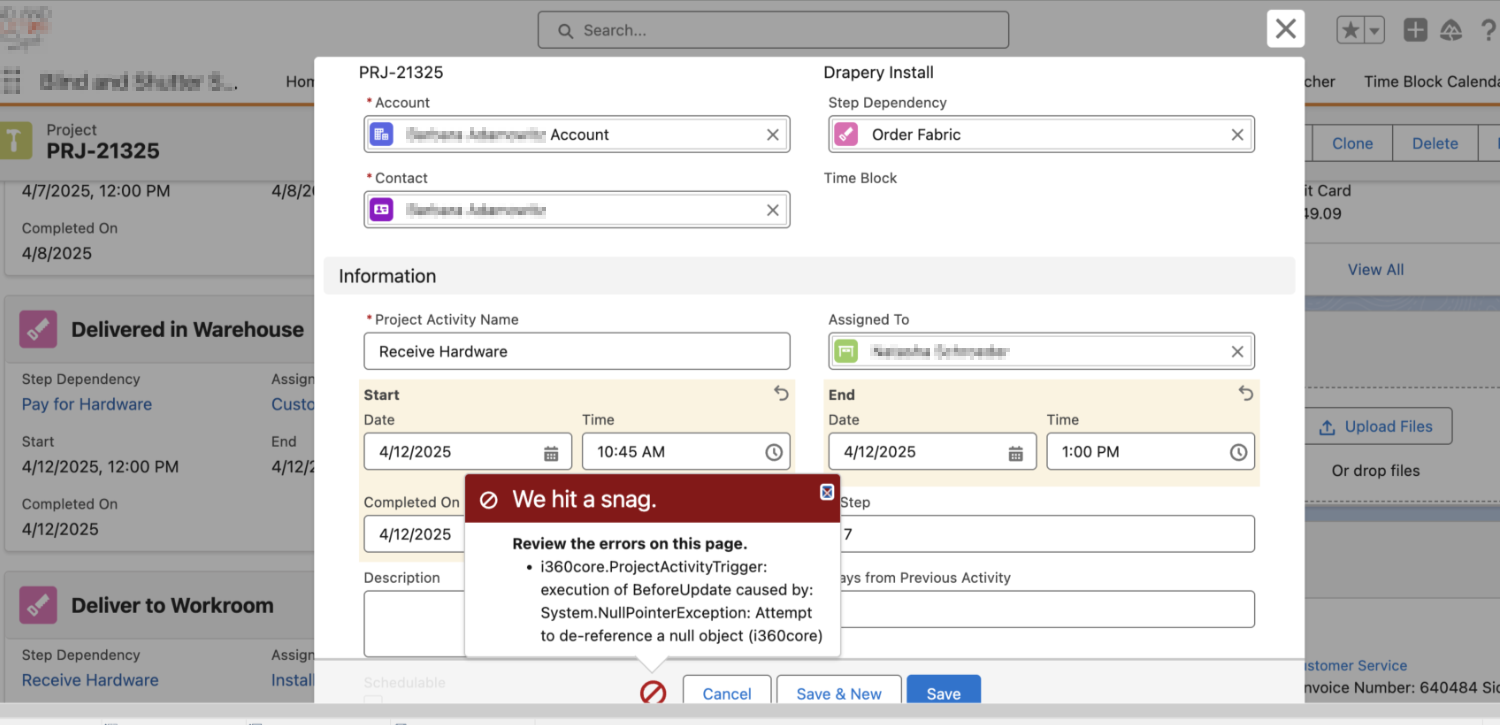The image size is (1500, 725).
Task: Open the Home tab in the navigation bar
Action: pos(300,82)
